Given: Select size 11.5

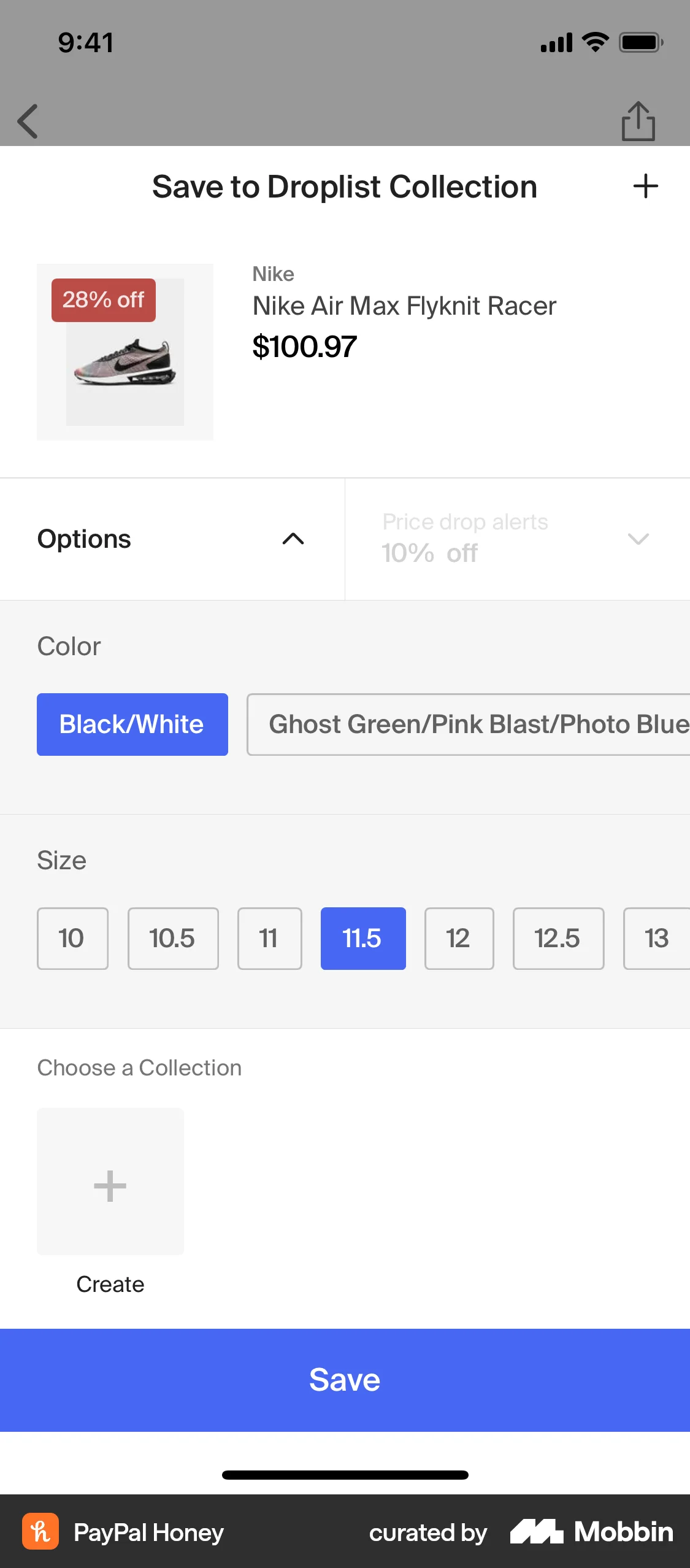Looking at the screenshot, I should click(x=363, y=939).
